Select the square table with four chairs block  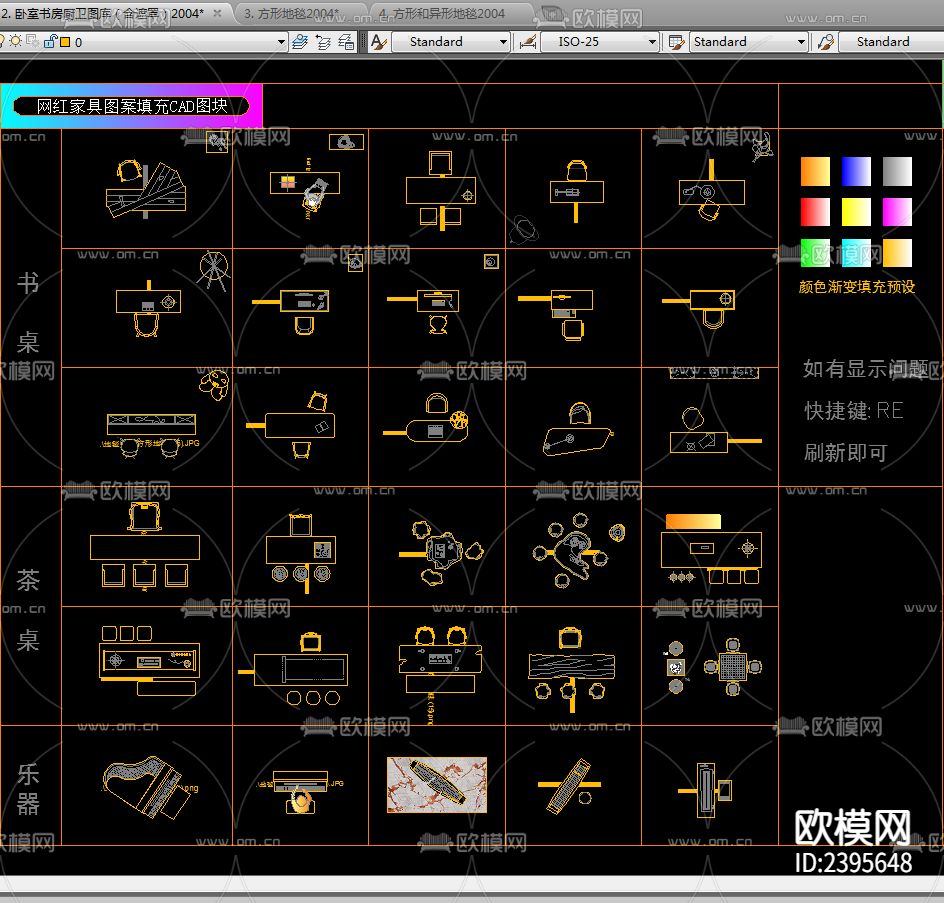click(733, 667)
